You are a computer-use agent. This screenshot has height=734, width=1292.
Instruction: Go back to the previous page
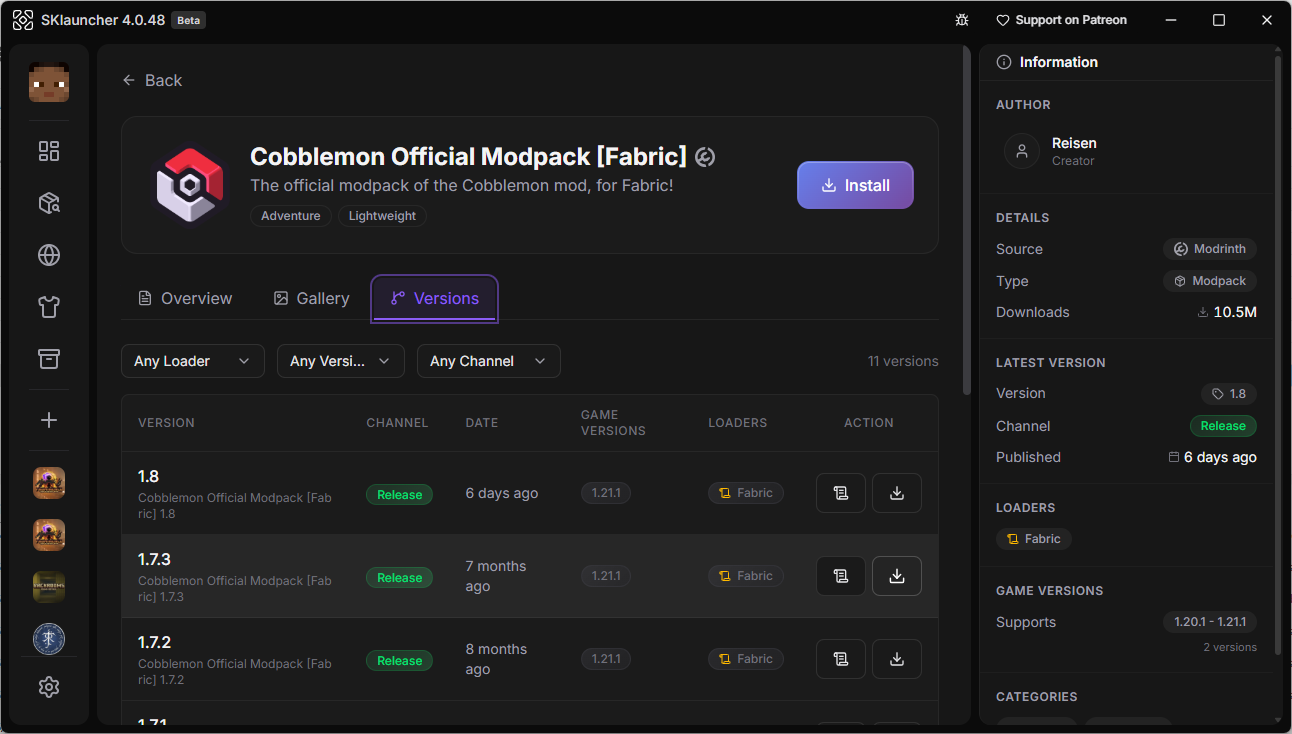(152, 80)
